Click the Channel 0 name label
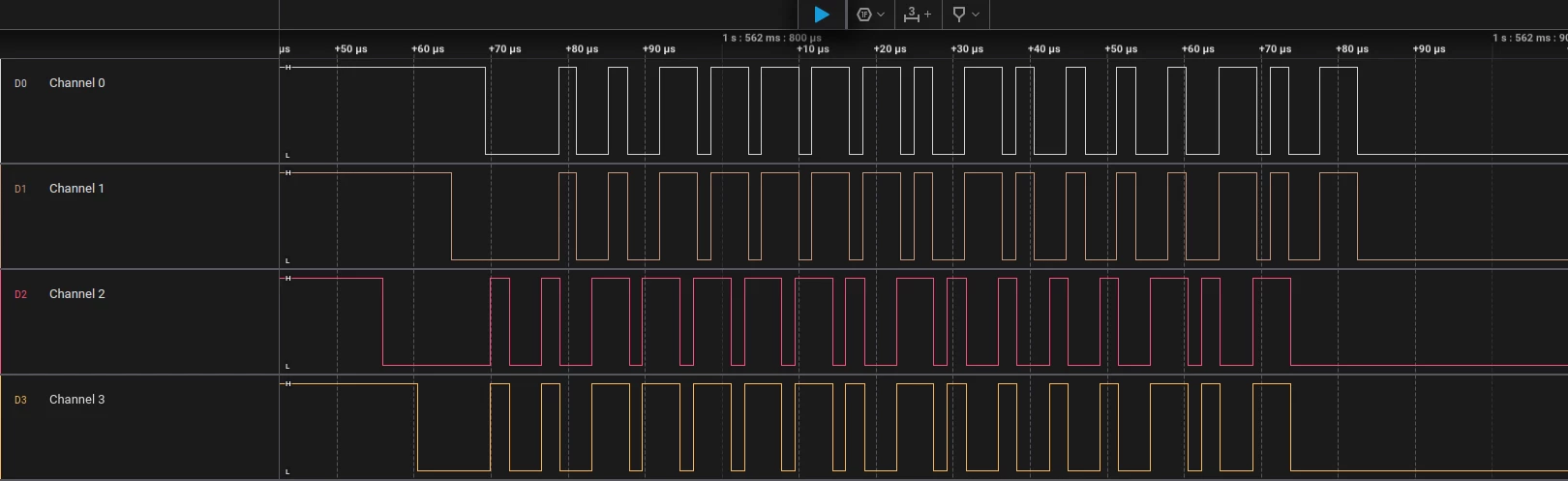The height and width of the screenshot is (481, 1568). click(77, 83)
